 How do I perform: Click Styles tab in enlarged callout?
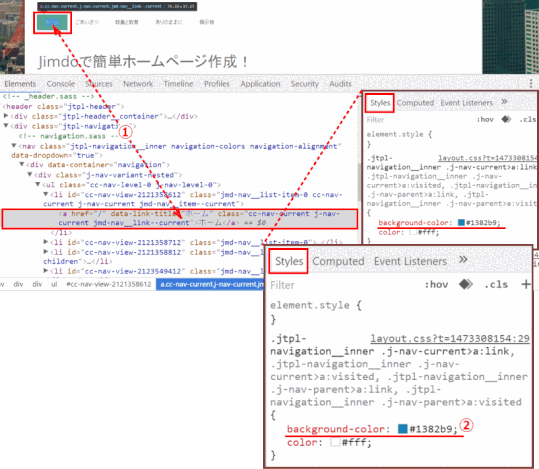(289, 261)
